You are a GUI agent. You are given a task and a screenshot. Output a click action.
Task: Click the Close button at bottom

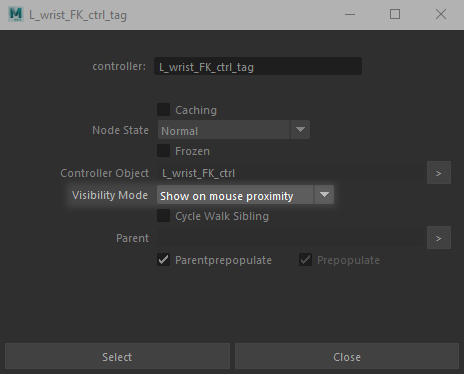coord(347,357)
